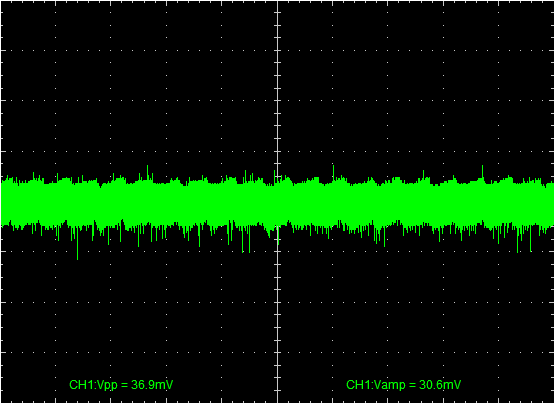The height and width of the screenshot is (404, 555).
Task: Click the tallest positive spike left of center
Action: 147,173
